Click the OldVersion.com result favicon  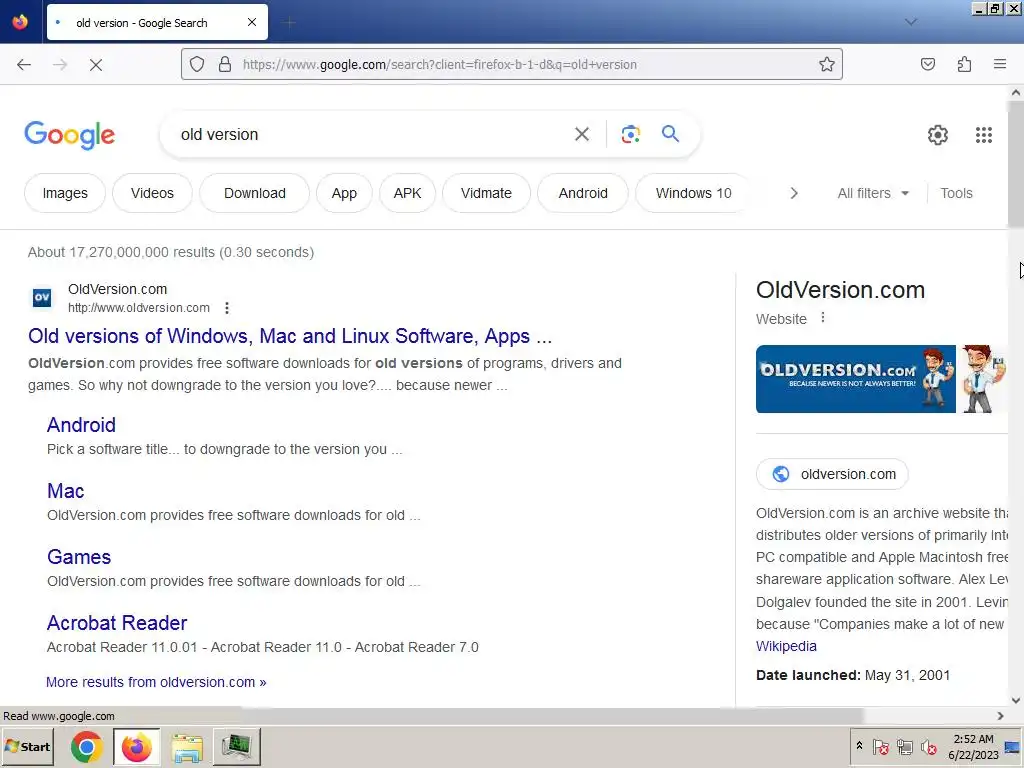42,298
